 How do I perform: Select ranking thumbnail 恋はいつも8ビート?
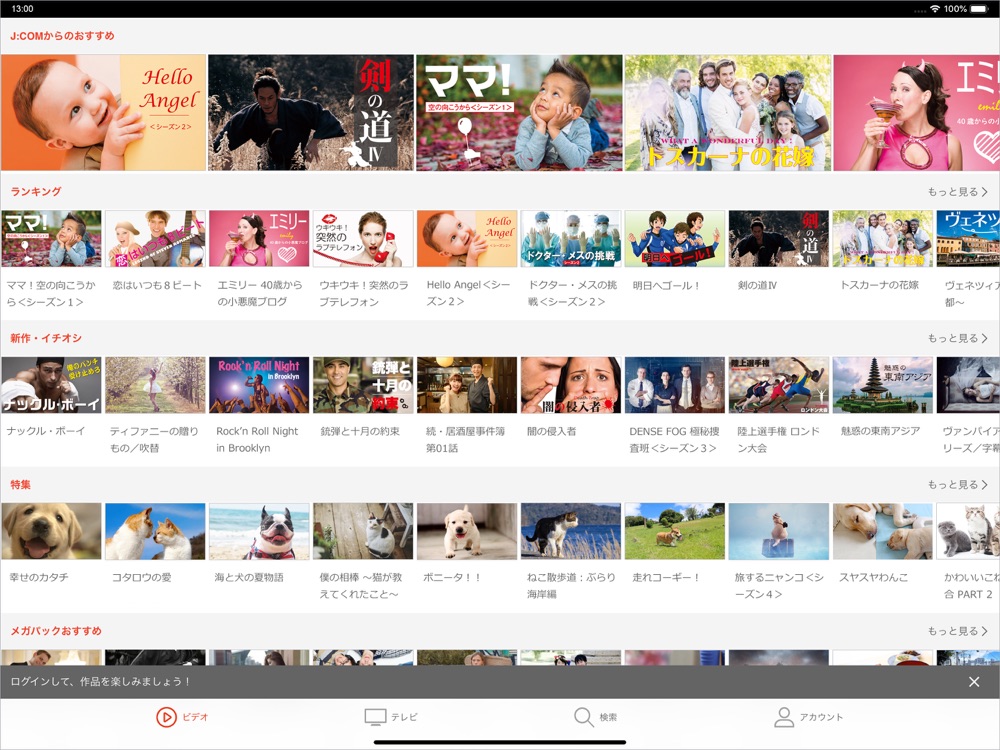[x=155, y=239]
